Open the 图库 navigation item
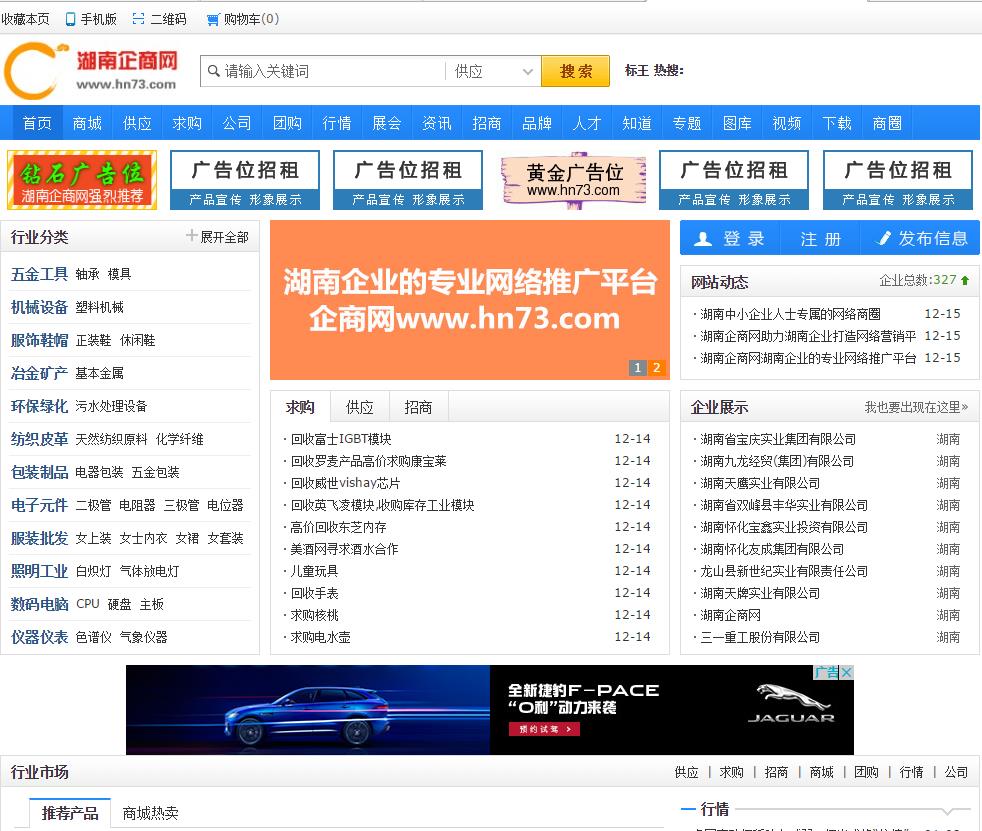Viewport: 982px width, 831px height. [736, 123]
